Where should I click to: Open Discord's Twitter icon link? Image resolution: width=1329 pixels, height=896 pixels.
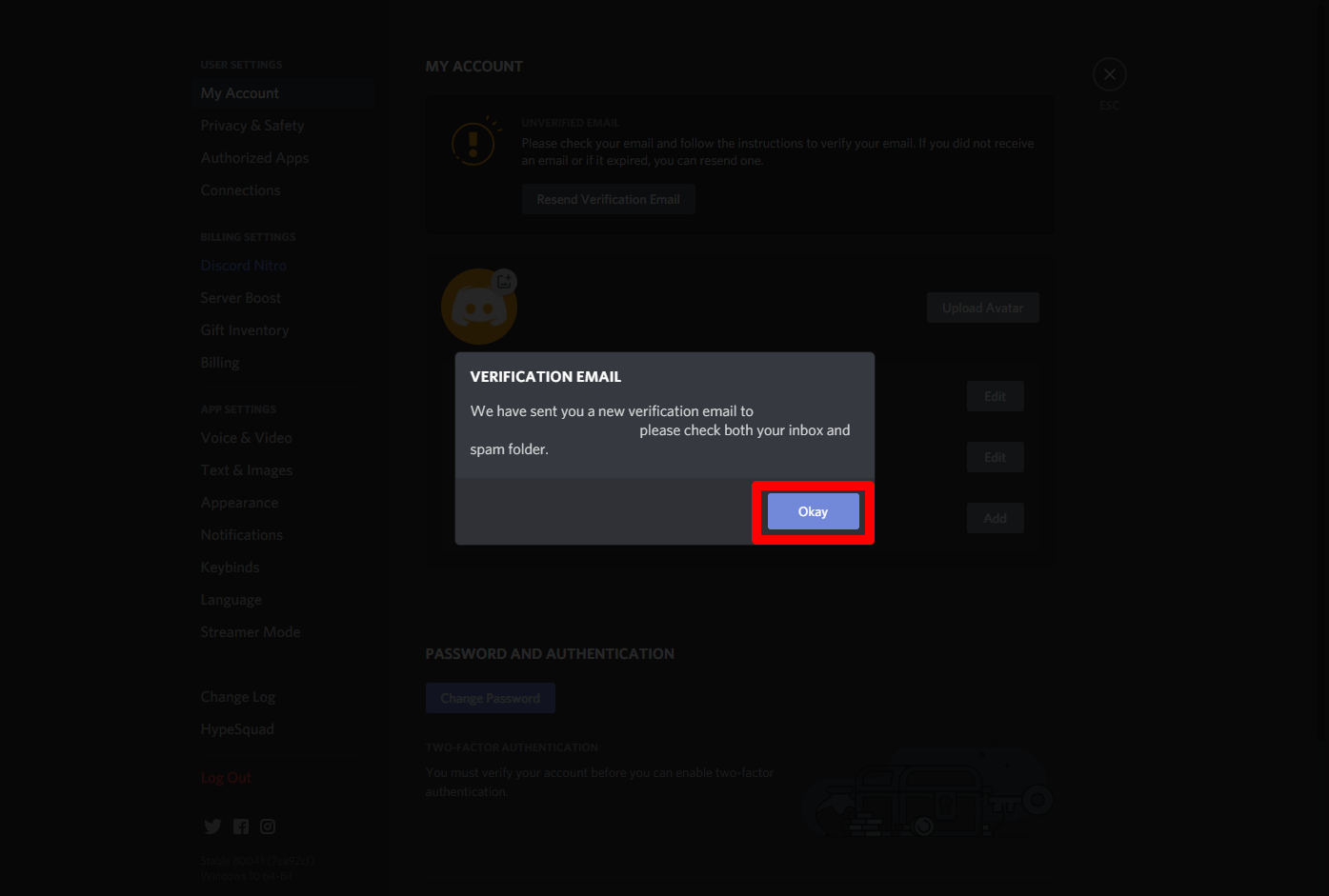212,826
